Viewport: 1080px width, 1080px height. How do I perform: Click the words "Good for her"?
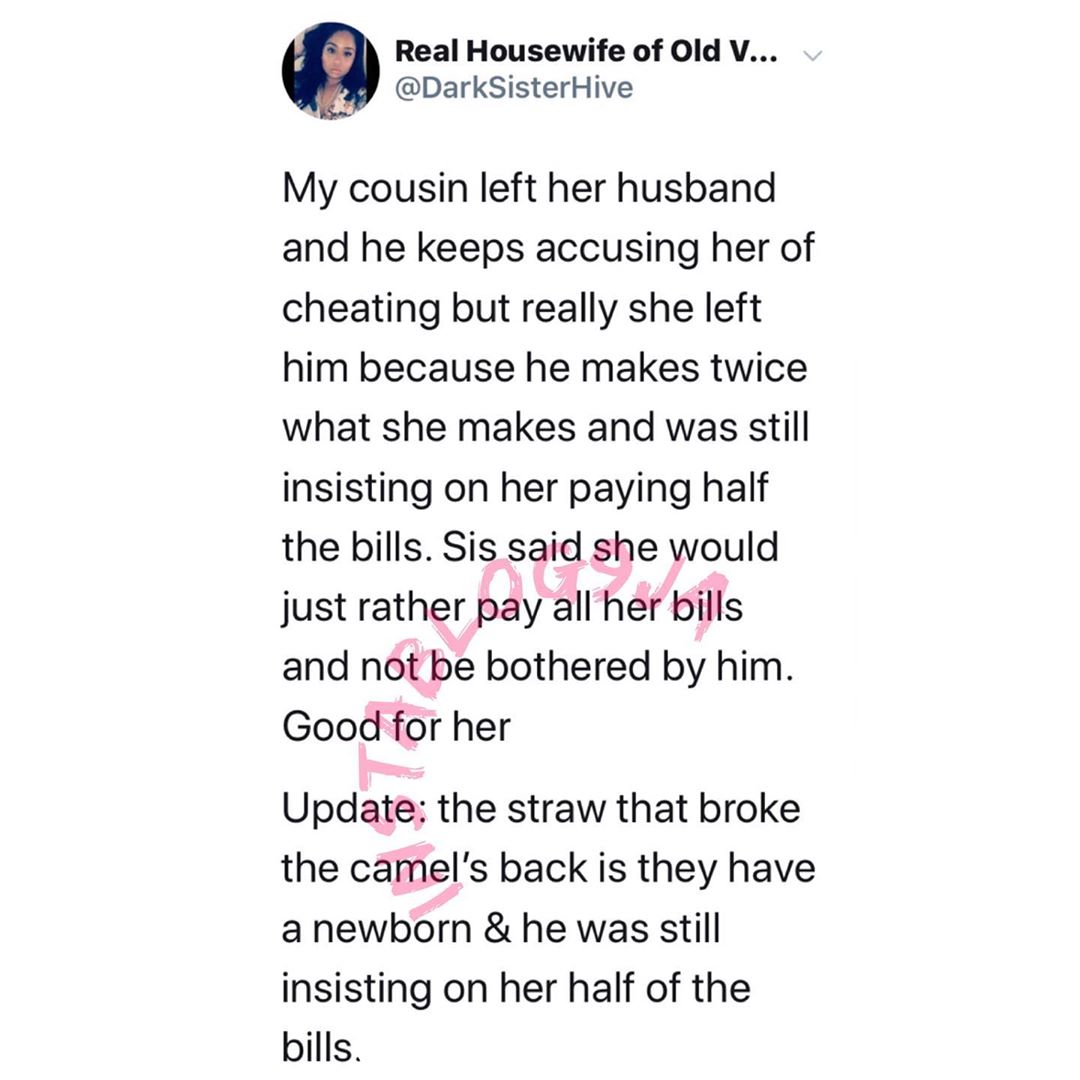tap(396, 727)
